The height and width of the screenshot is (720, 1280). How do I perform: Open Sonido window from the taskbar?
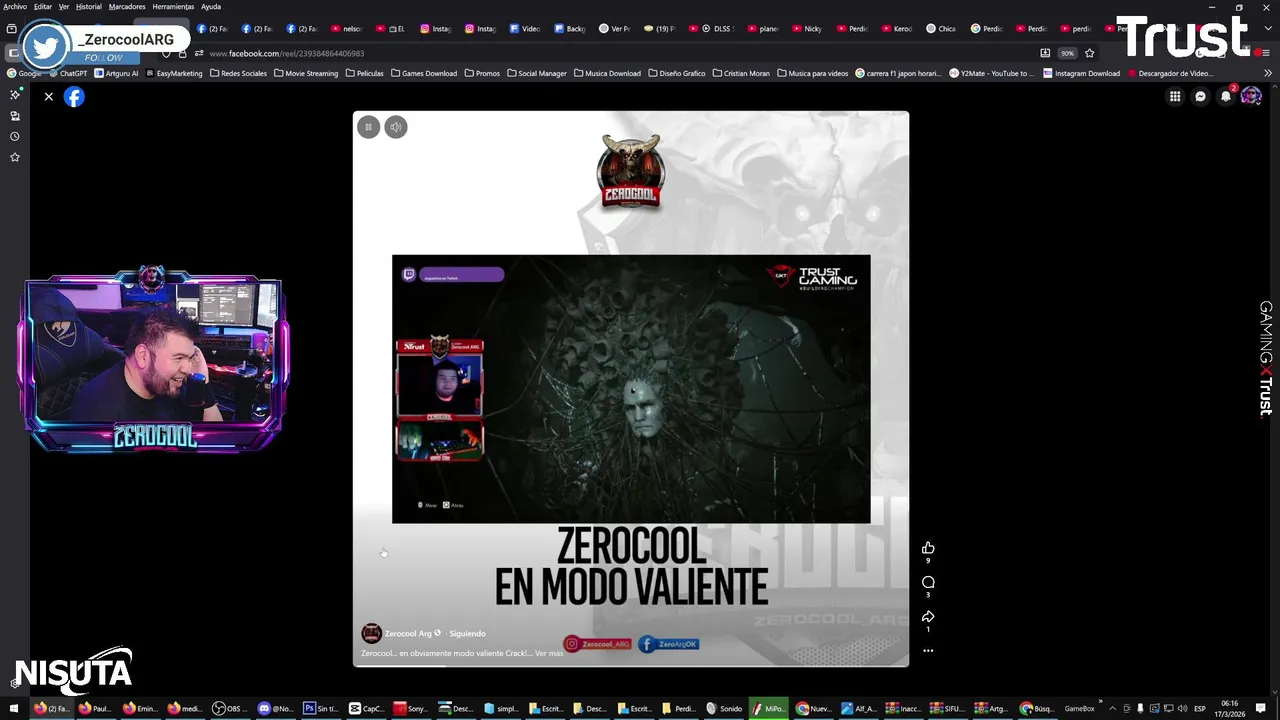coord(725,708)
